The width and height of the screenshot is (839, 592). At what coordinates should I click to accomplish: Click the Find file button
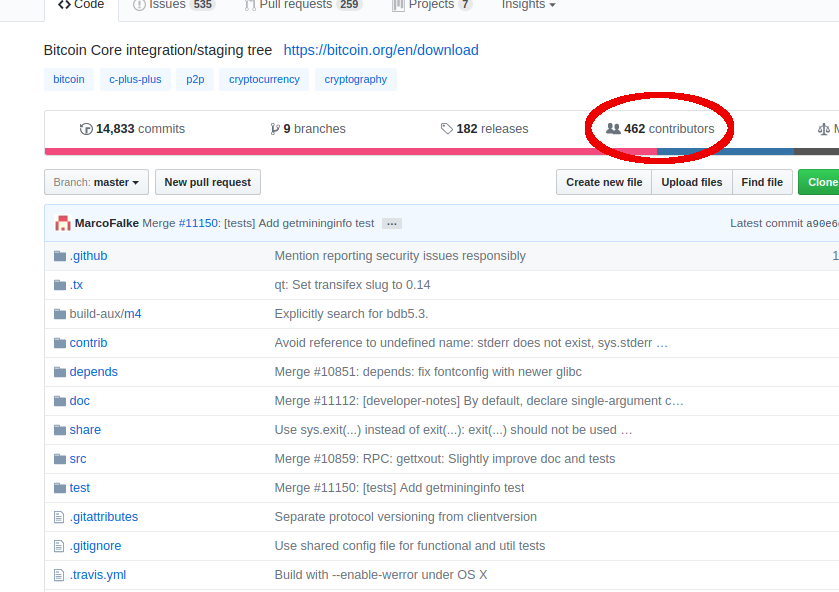click(x=762, y=183)
